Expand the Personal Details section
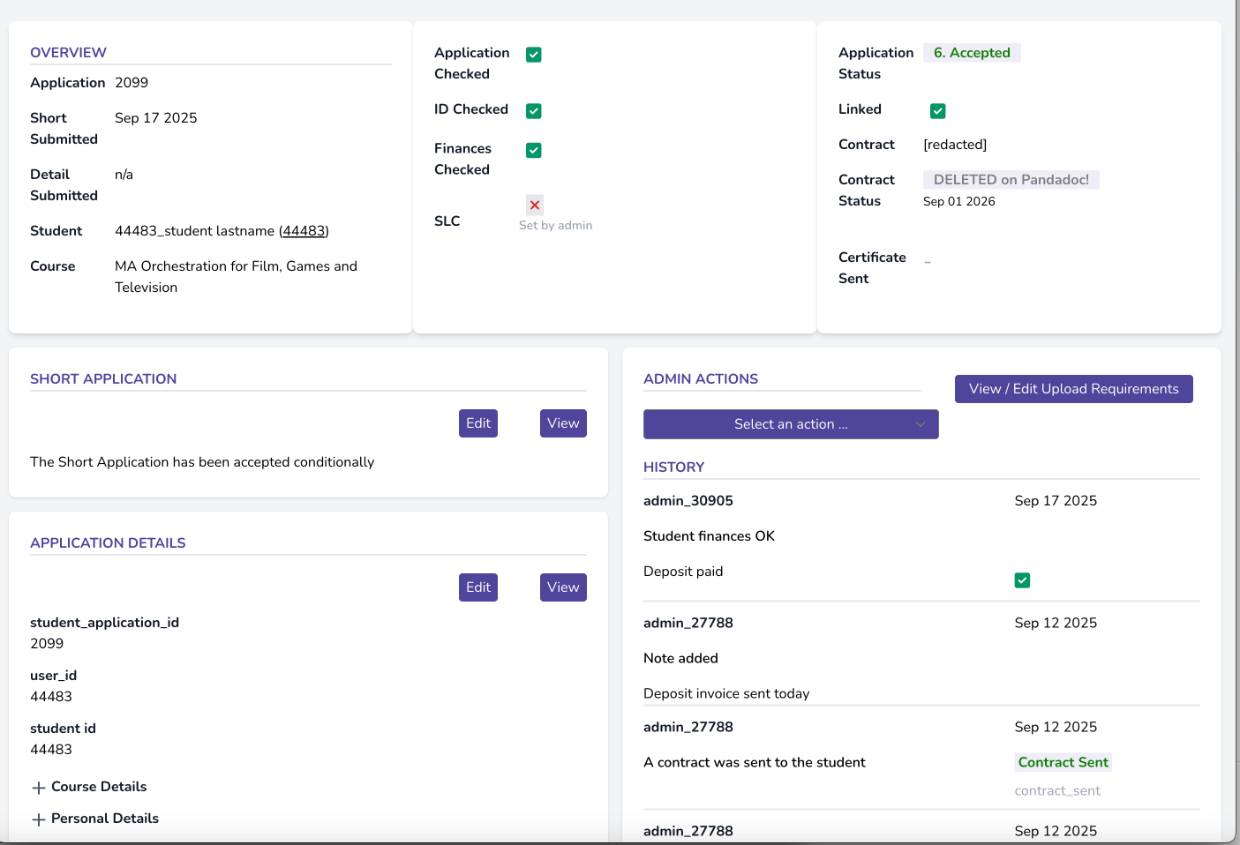This screenshot has height=845, width=1240. pyautogui.click(x=95, y=819)
